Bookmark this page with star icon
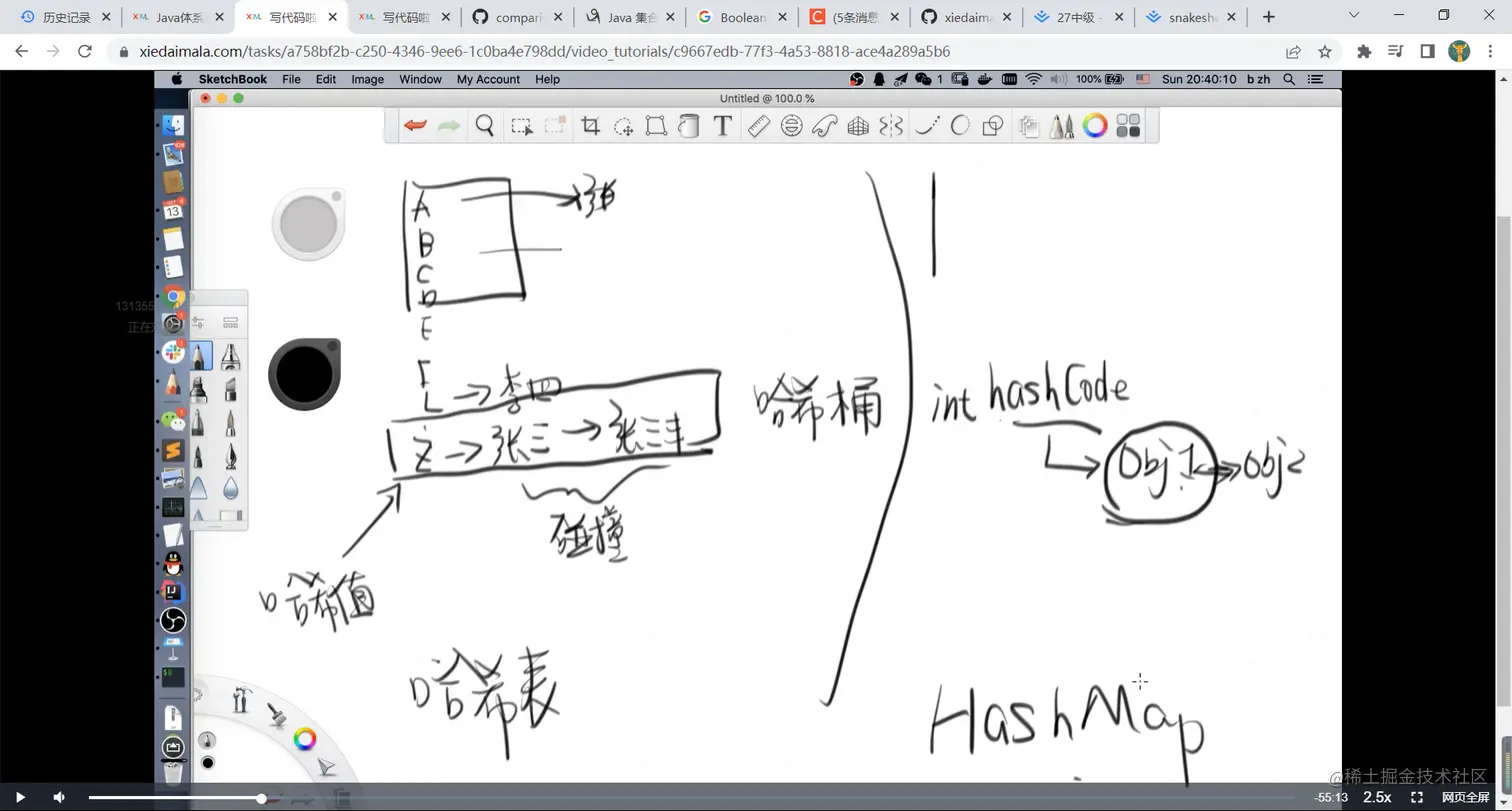 coord(1325,51)
